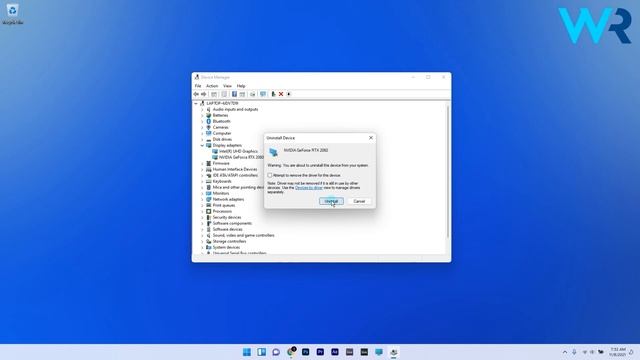This screenshot has height=360, width=640.
Task: Show hidden icons chevron in system tray
Action: [565, 352]
